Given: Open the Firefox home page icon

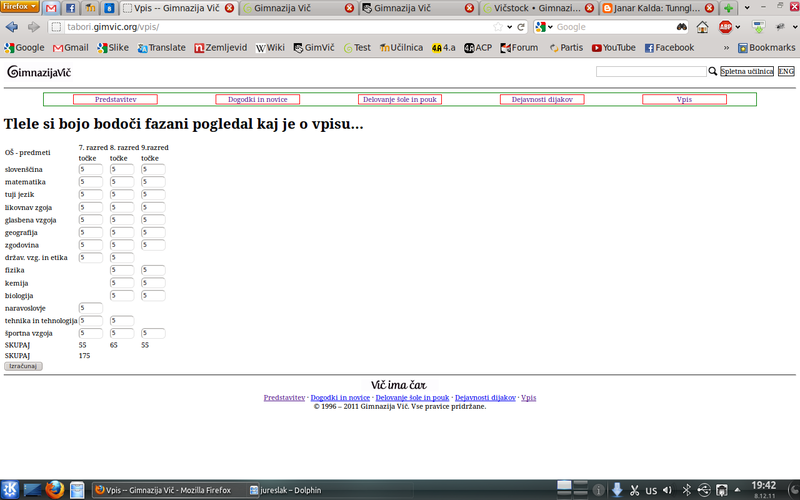Looking at the screenshot, I should (x=703, y=27).
